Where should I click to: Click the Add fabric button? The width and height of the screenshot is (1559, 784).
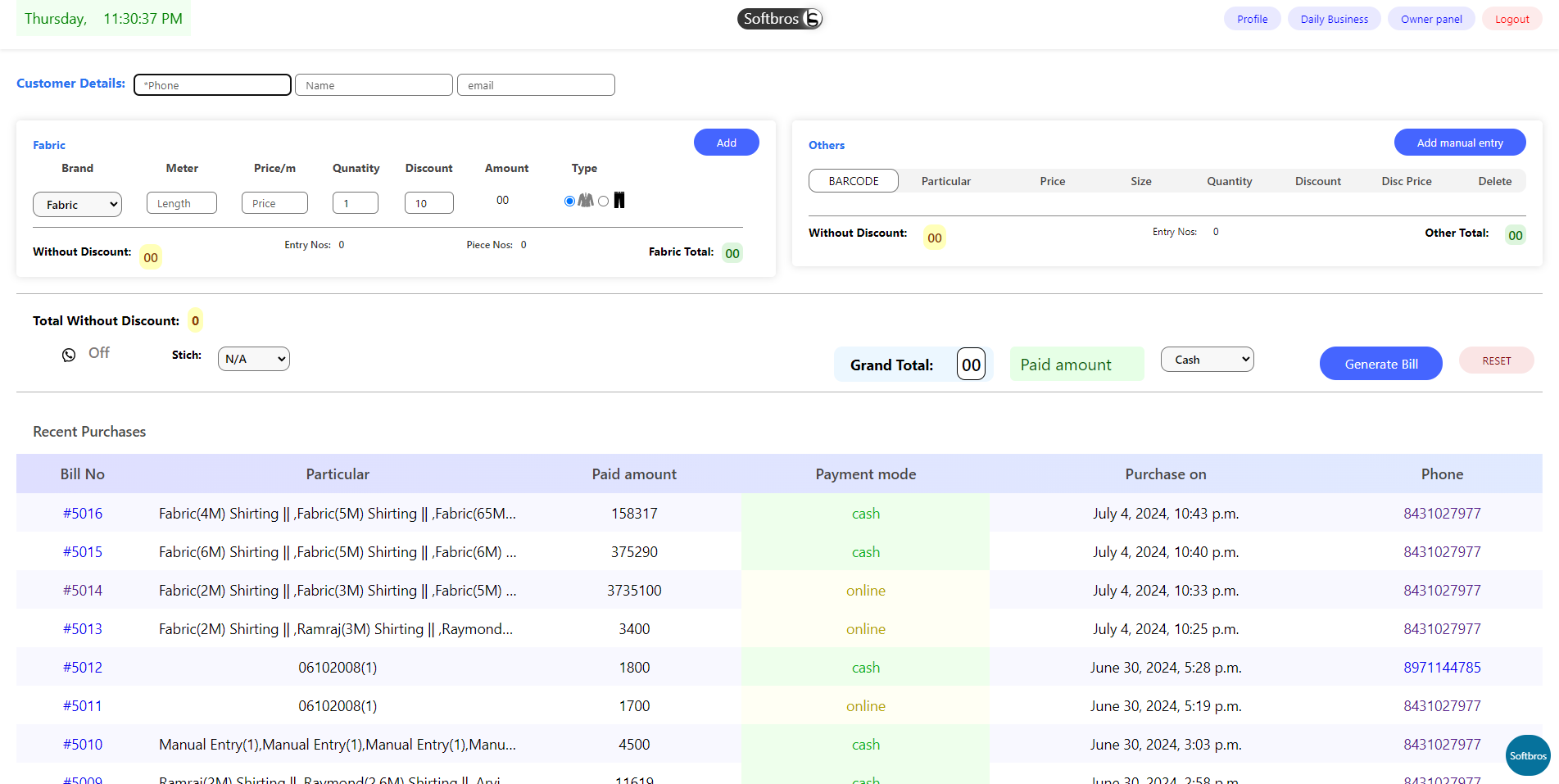click(727, 143)
